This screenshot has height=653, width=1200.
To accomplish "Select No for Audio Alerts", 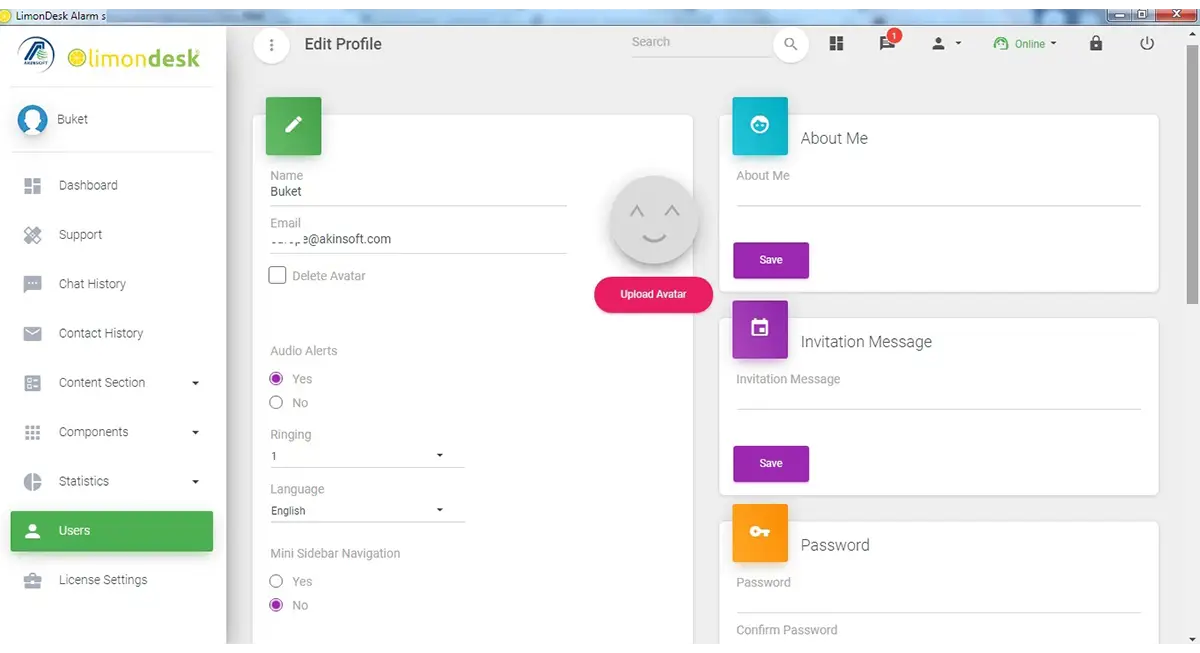I will (x=277, y=403).
